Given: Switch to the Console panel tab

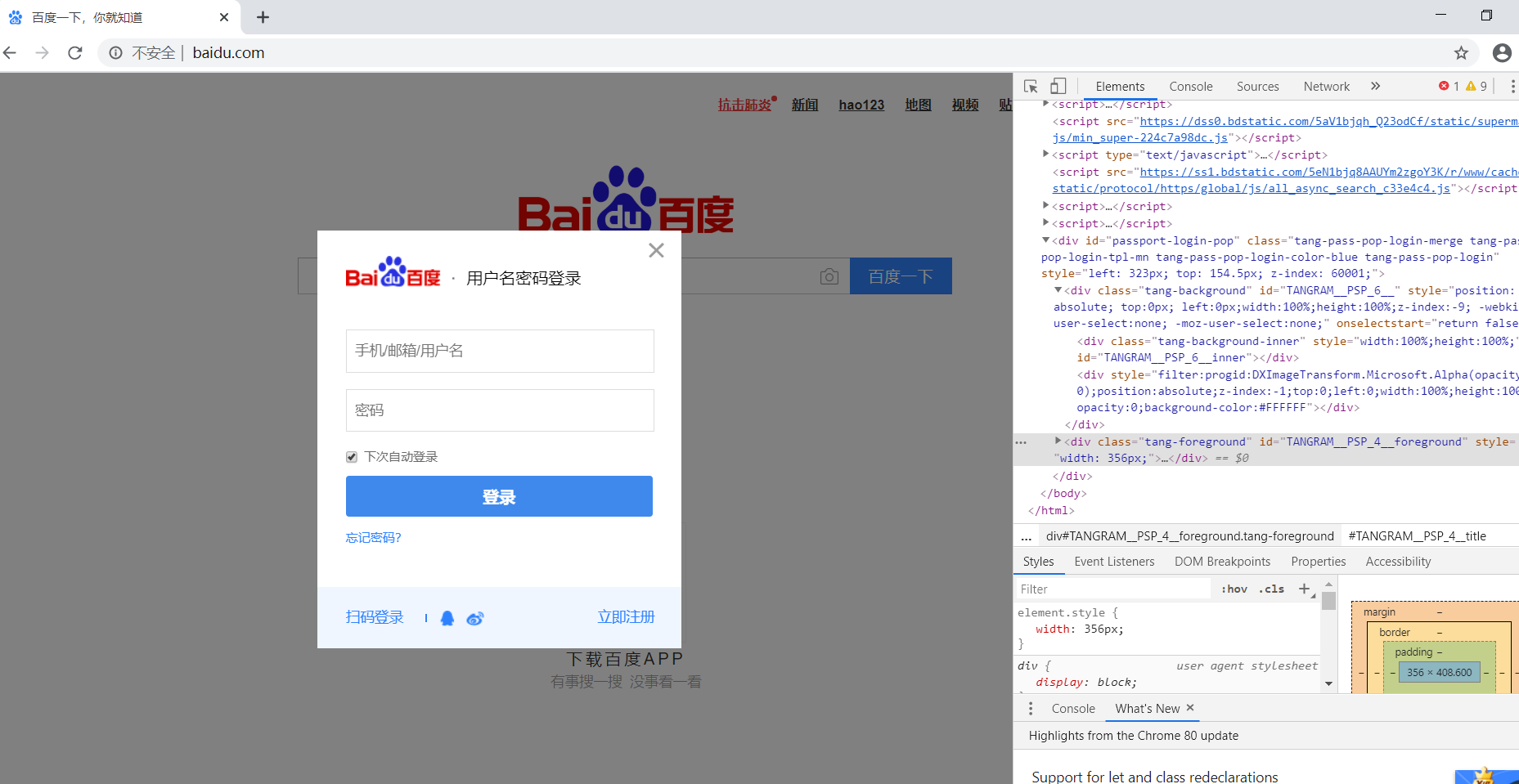Looking at the screenshot, I should pyautogui.click(x=1191, y=86).
